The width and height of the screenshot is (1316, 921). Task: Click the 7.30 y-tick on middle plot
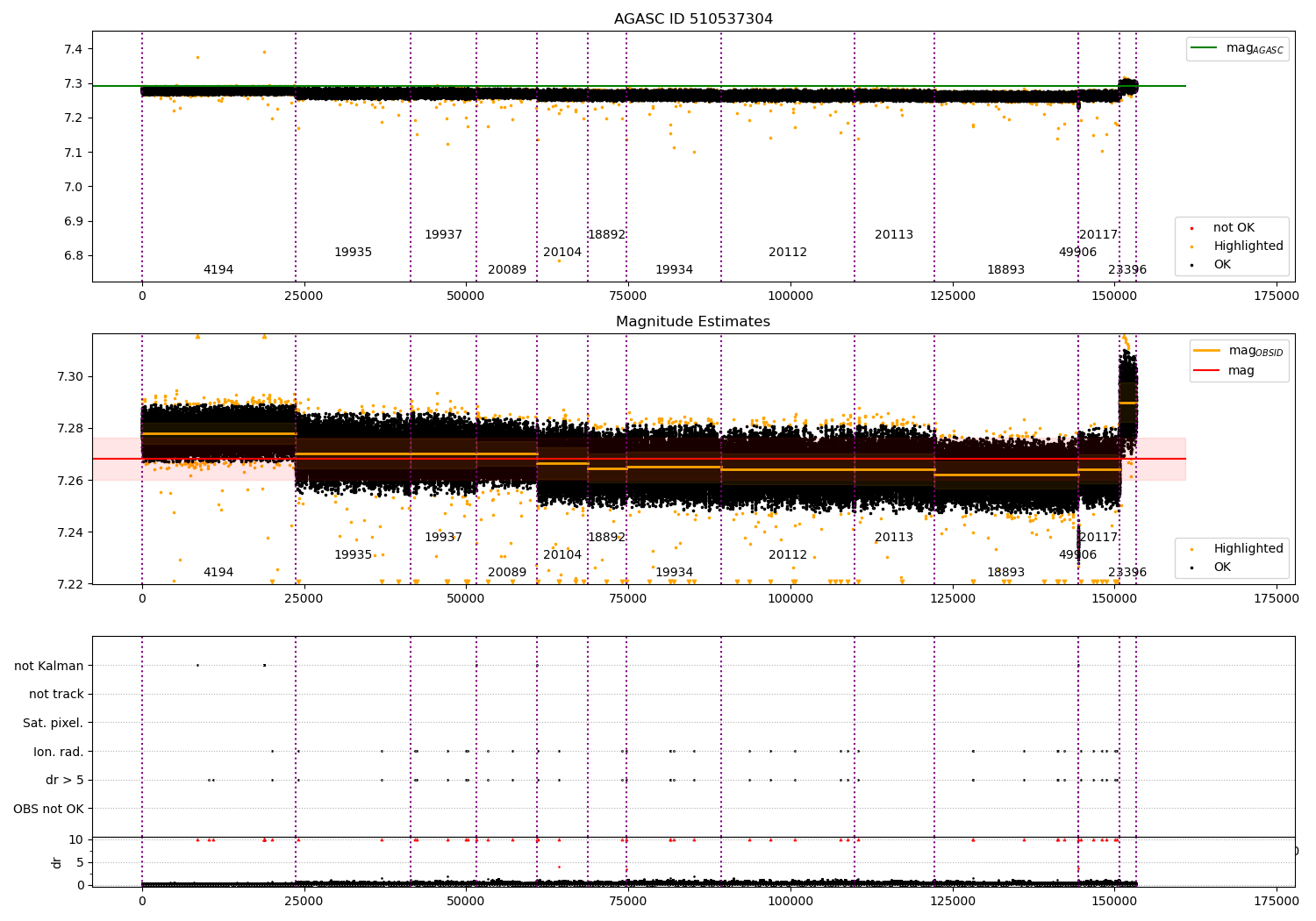[70, 376]
